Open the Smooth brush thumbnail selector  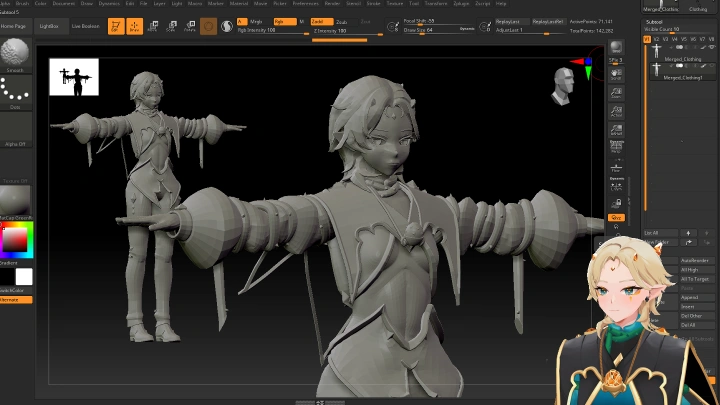coord(15,55)
